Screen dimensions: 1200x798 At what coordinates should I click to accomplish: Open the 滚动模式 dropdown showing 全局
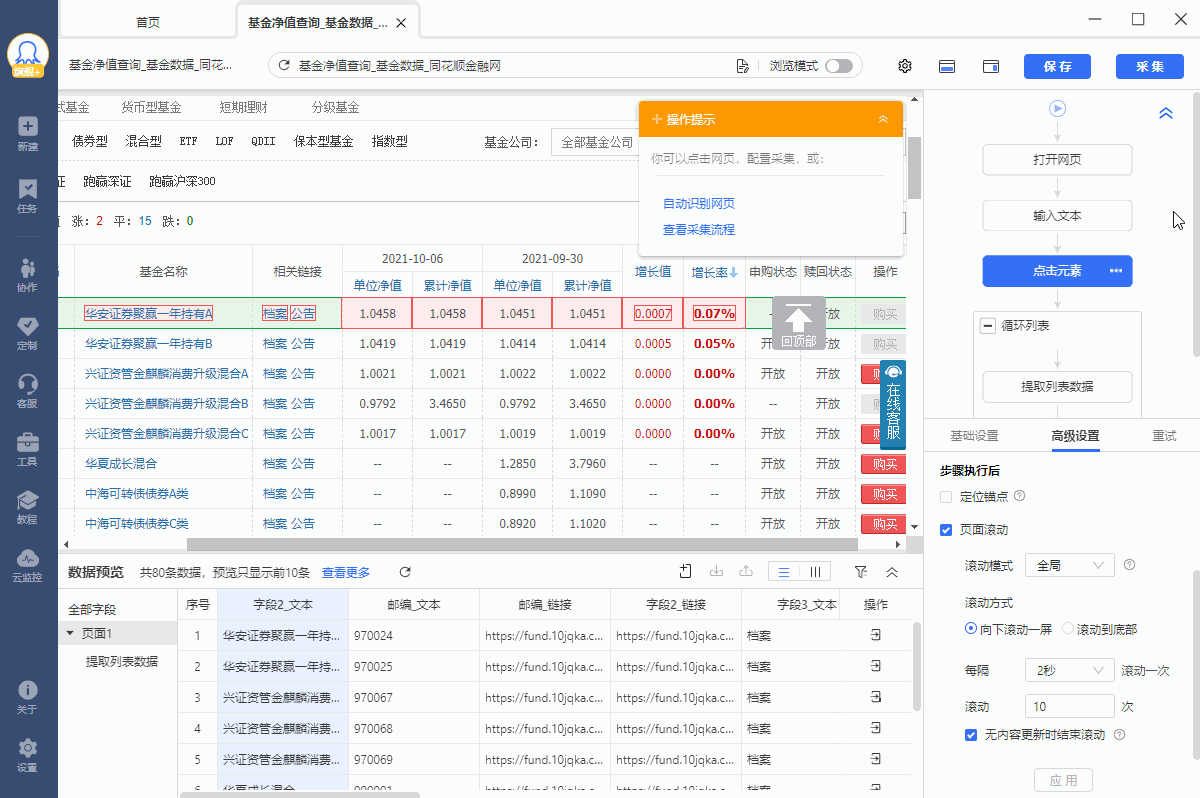(1070, 565)
